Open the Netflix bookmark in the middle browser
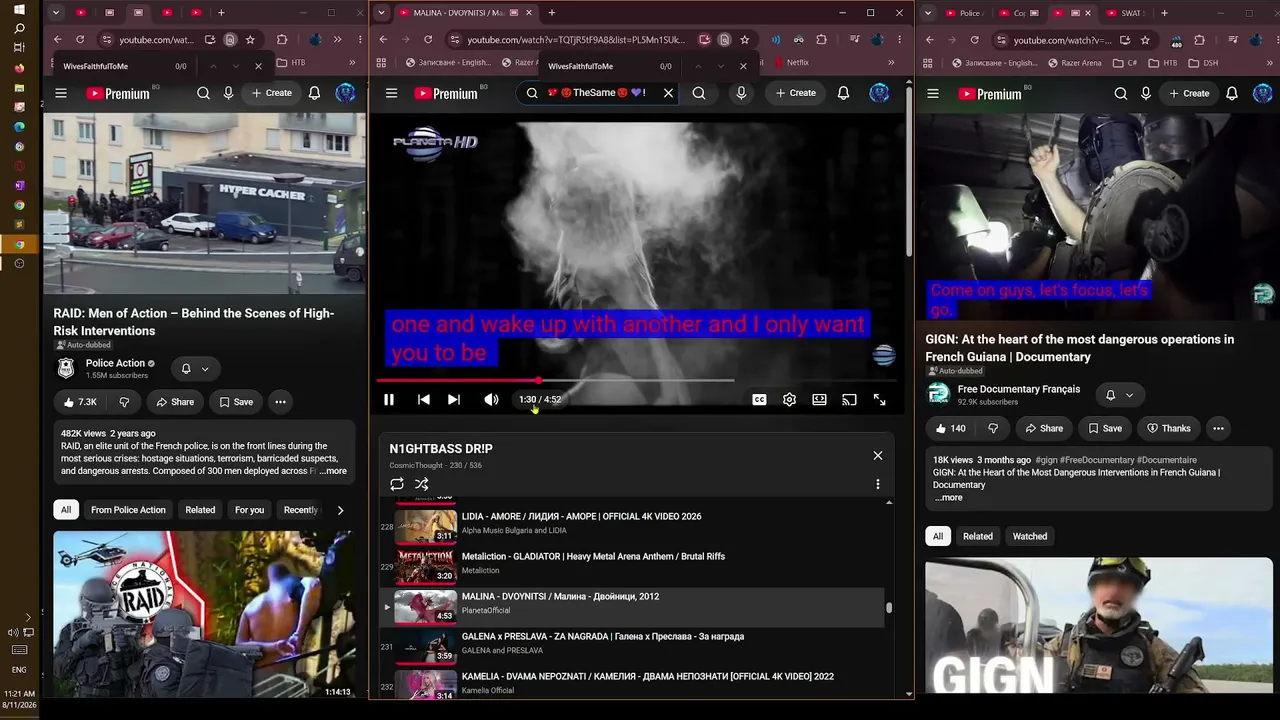 (792, 62)
